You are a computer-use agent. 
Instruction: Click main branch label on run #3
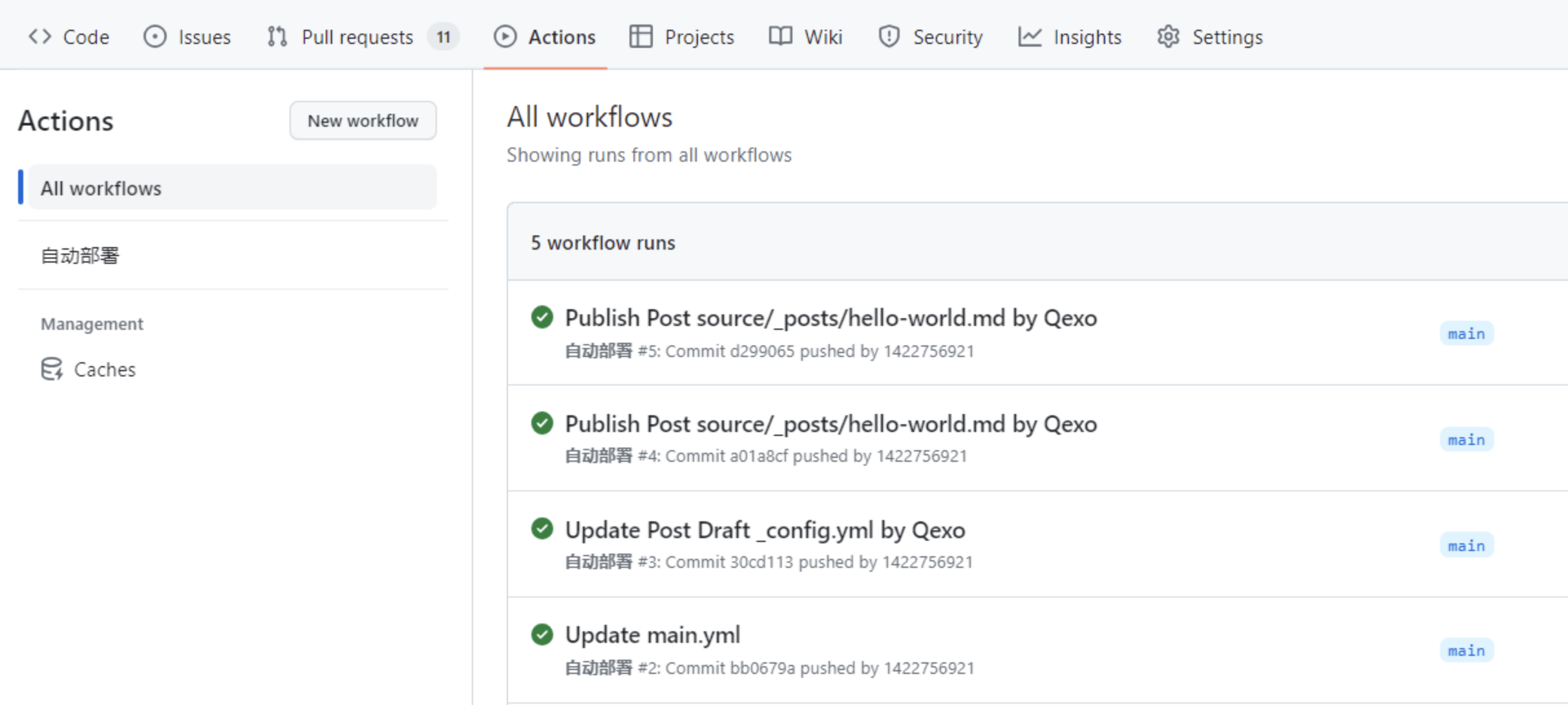[1466, 546]
